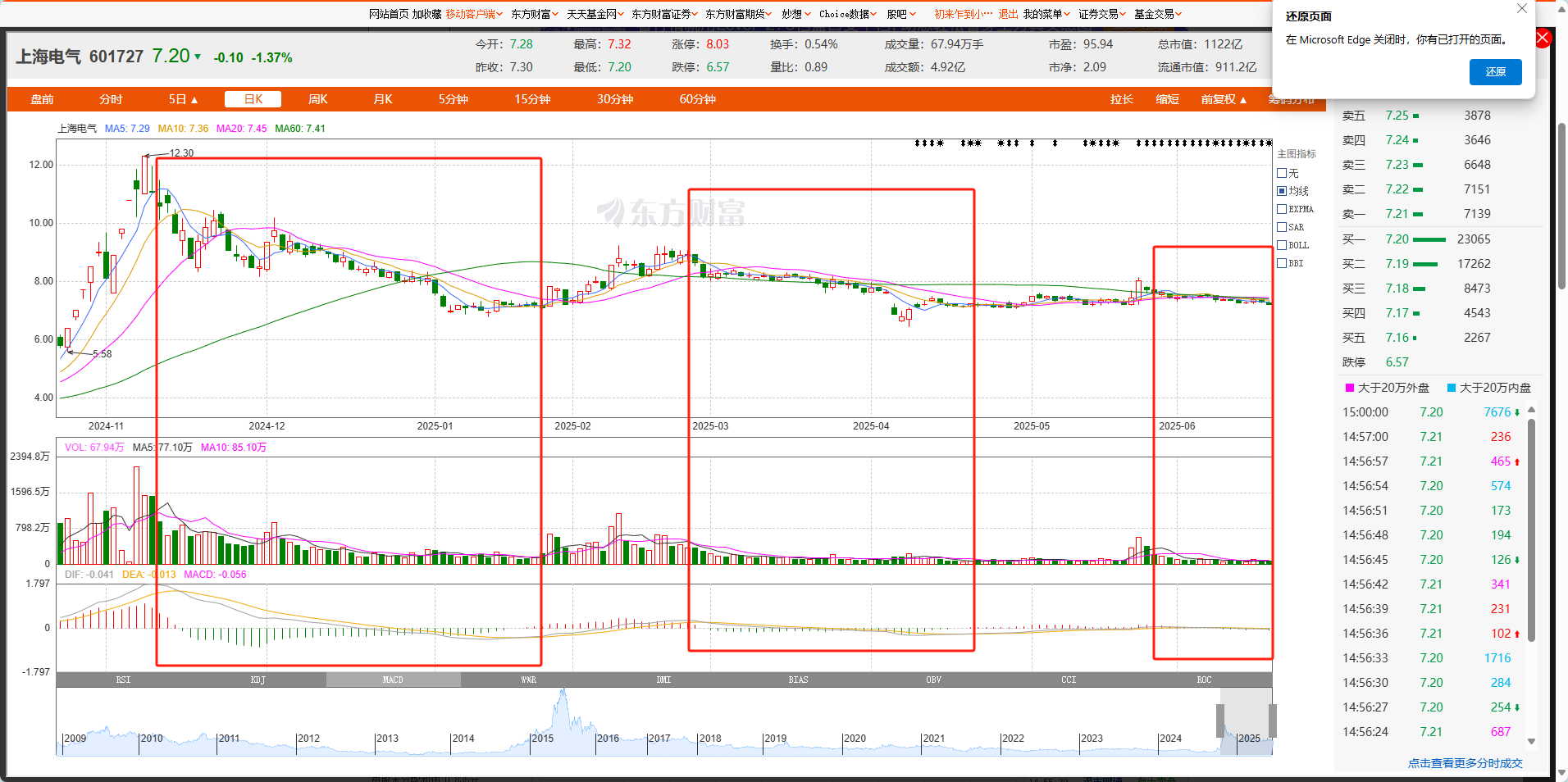Click the trade list scroll-down arrow
The width and height of the screenshot is (1568, 782).
tap(1531, 741)
